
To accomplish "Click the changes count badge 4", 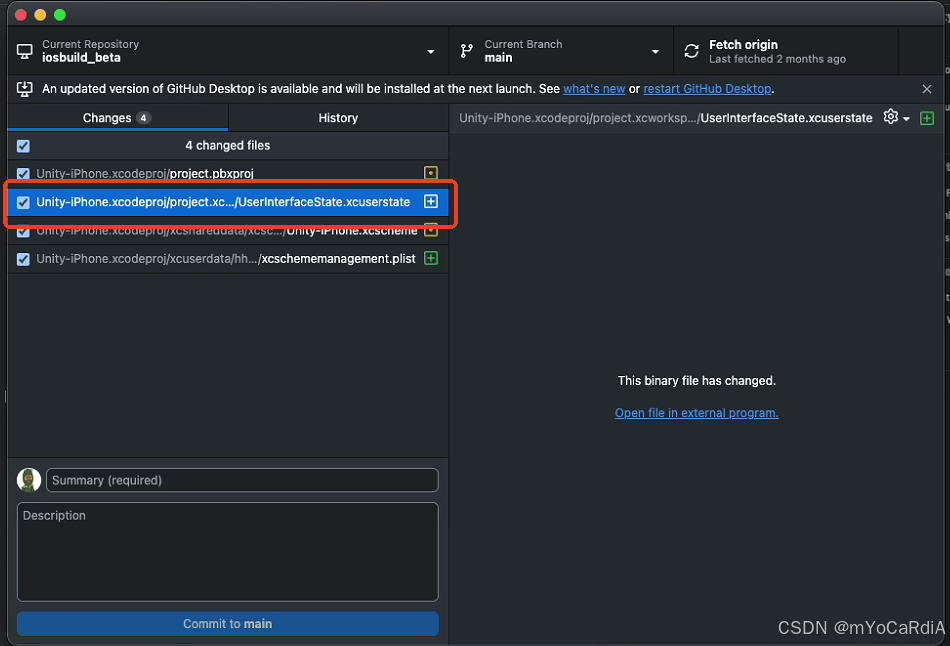I will 143,118.
